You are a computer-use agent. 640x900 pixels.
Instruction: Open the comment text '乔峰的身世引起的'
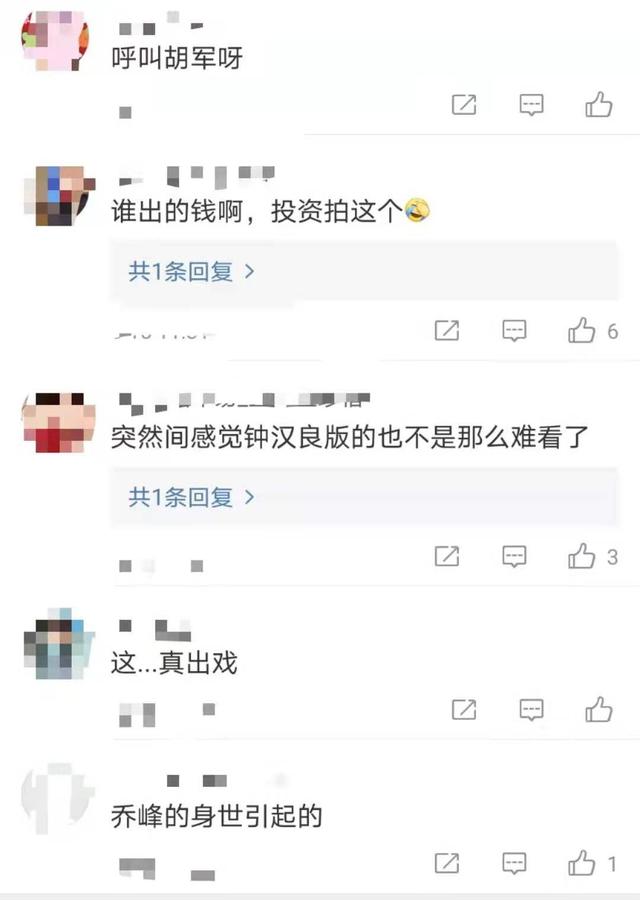[216, 816]
